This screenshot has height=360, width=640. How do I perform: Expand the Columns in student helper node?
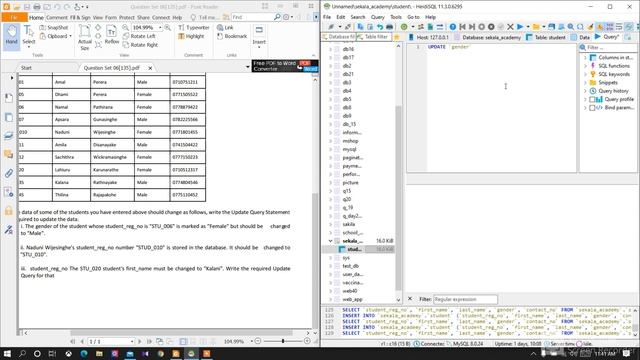tap(585, 58)
